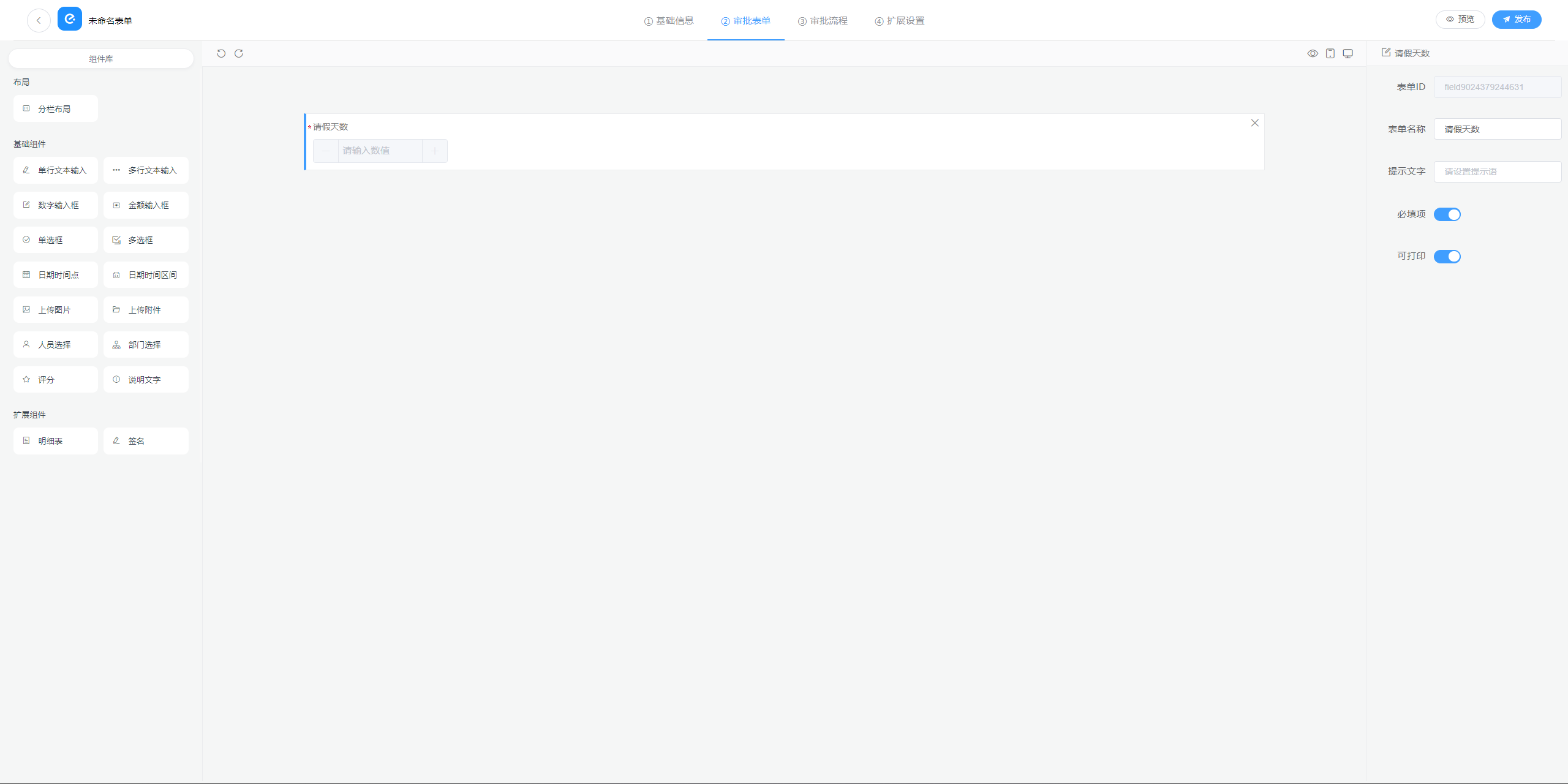Switch to mobile device view icon

[x=1330, y=53]
